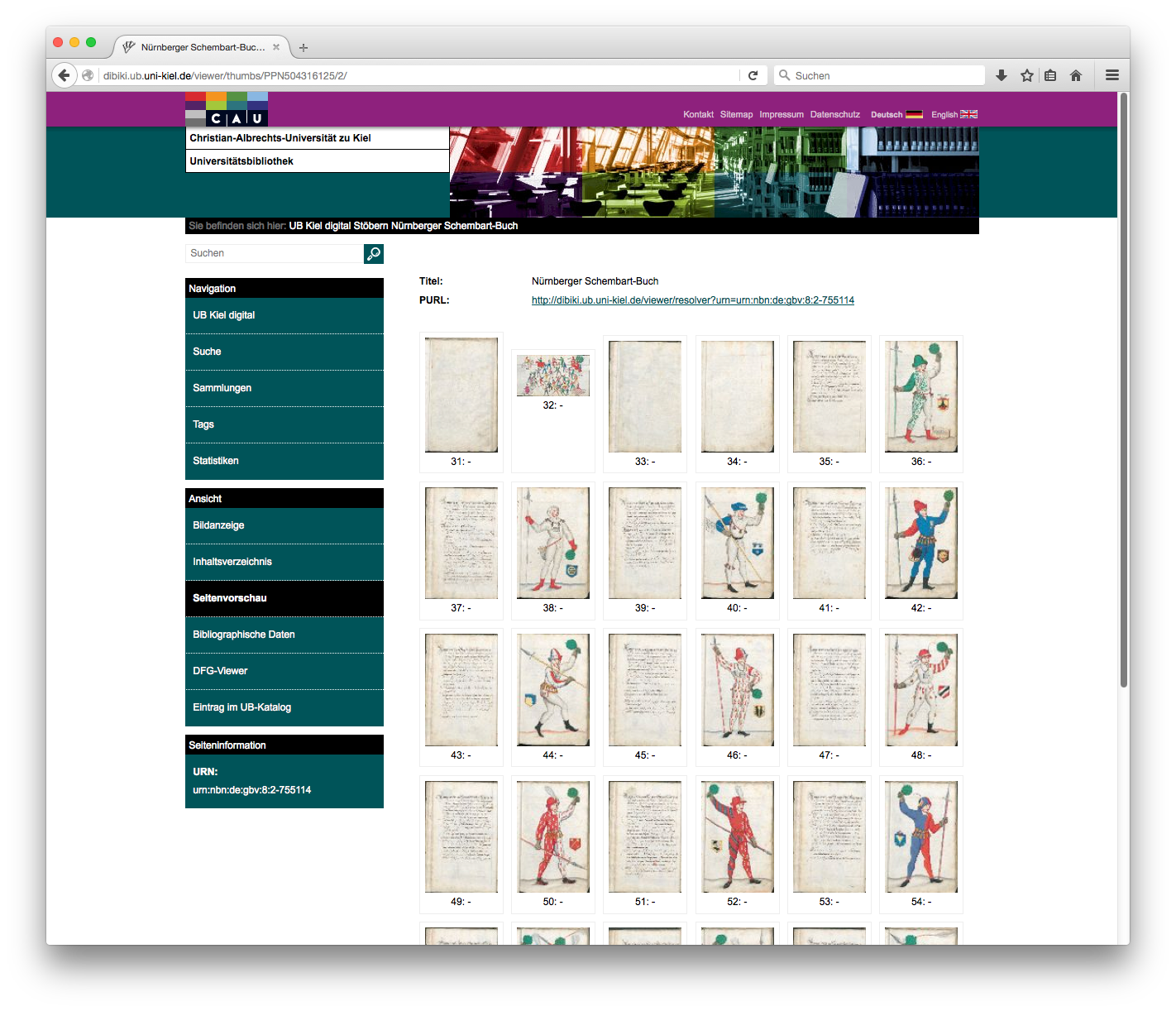The width and height of the screenshot is (1176, 1011).
Task: Click the globe site identity icon
Action: point(88,75)
